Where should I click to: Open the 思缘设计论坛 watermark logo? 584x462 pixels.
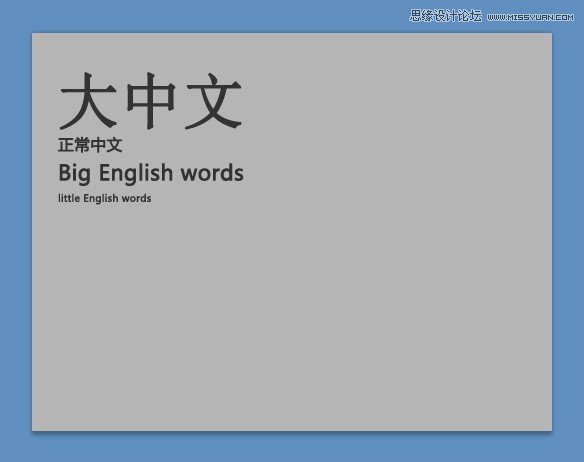445,16
